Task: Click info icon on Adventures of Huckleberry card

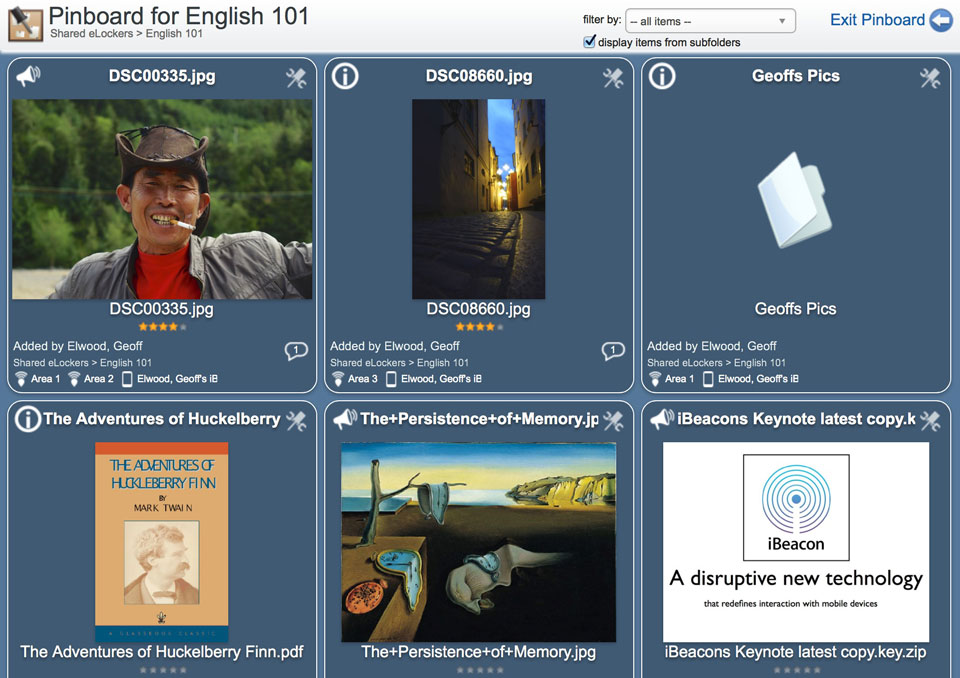Action: (x=28, y=420)
